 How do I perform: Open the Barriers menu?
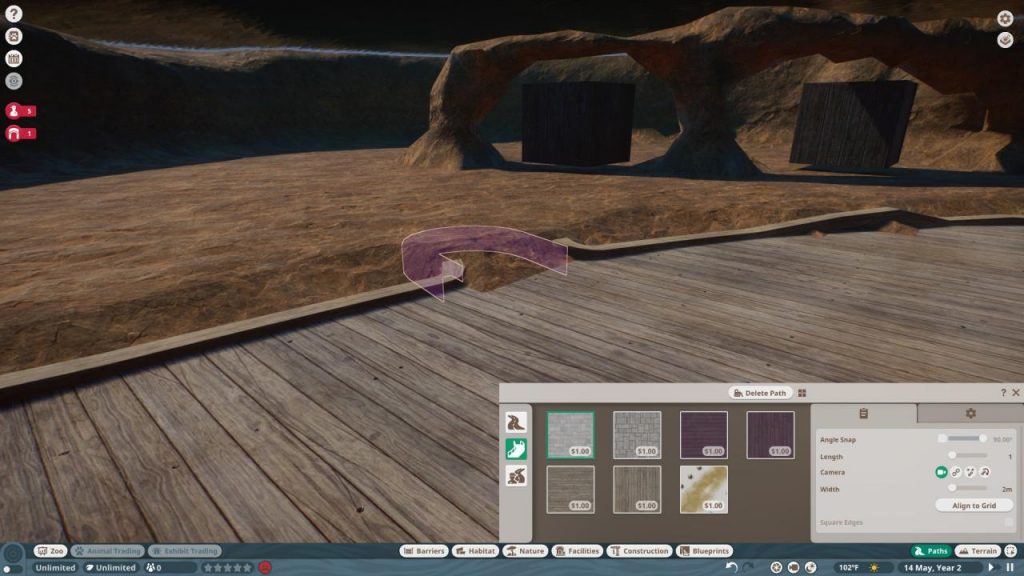tap(424, 550)
